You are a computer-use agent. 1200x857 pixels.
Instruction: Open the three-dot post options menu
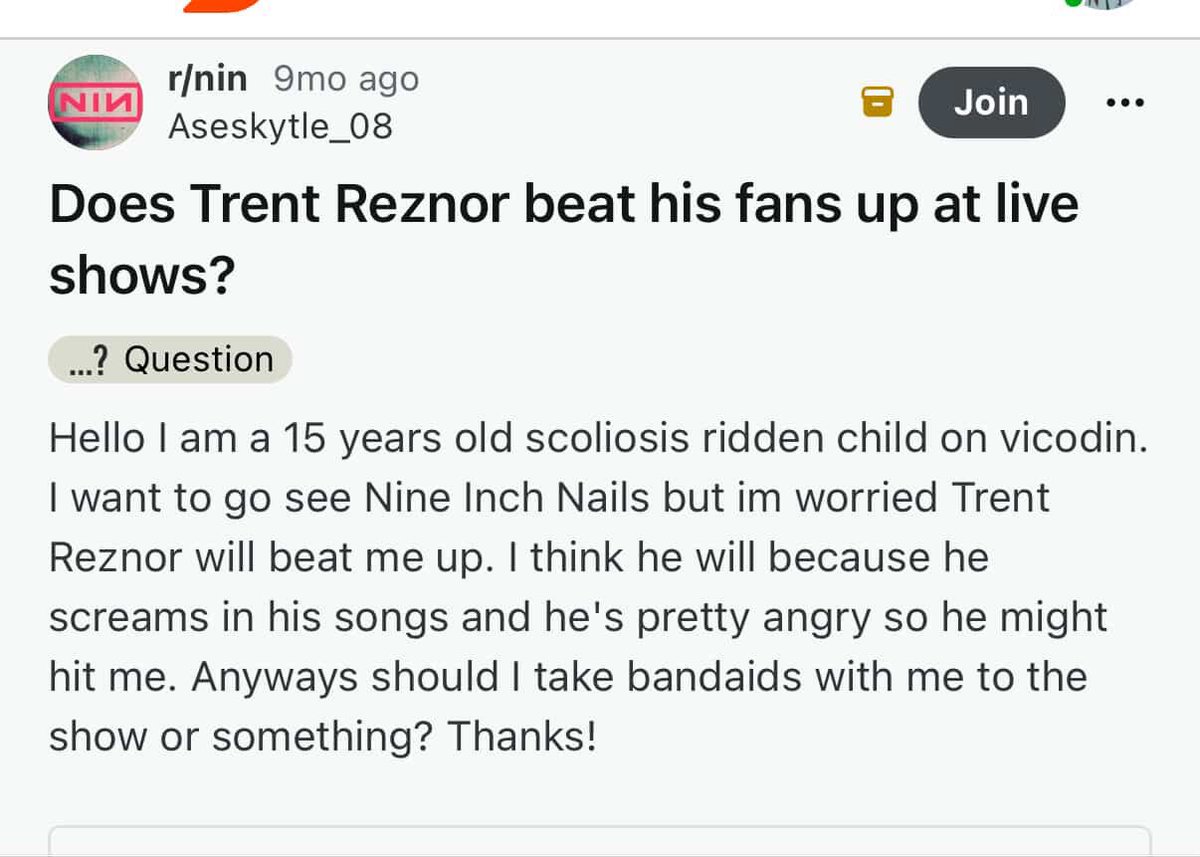point(1126,102)
